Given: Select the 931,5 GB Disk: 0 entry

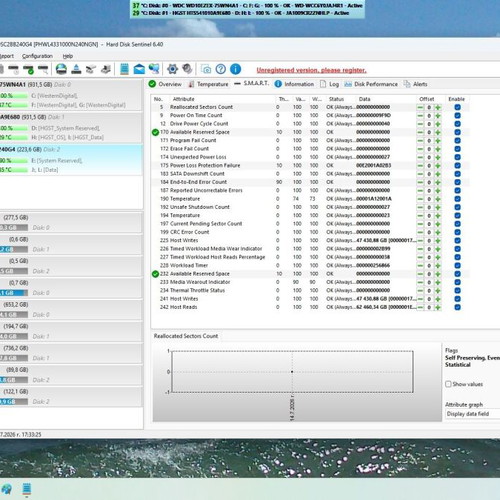Looking at the screenshot, I should [x=71, y=95].
